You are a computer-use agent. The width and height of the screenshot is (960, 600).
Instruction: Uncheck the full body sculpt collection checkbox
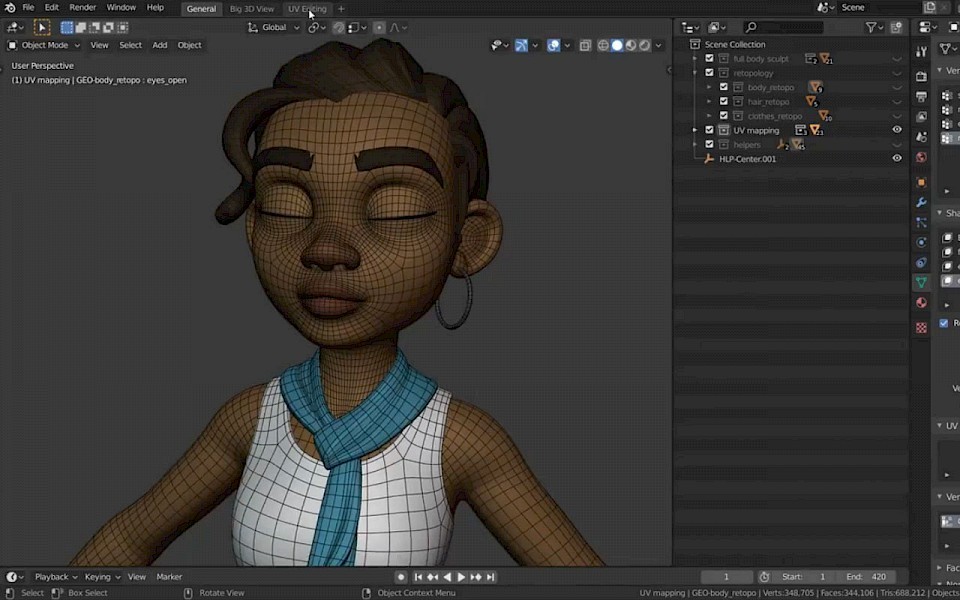[x=709, y=58]
